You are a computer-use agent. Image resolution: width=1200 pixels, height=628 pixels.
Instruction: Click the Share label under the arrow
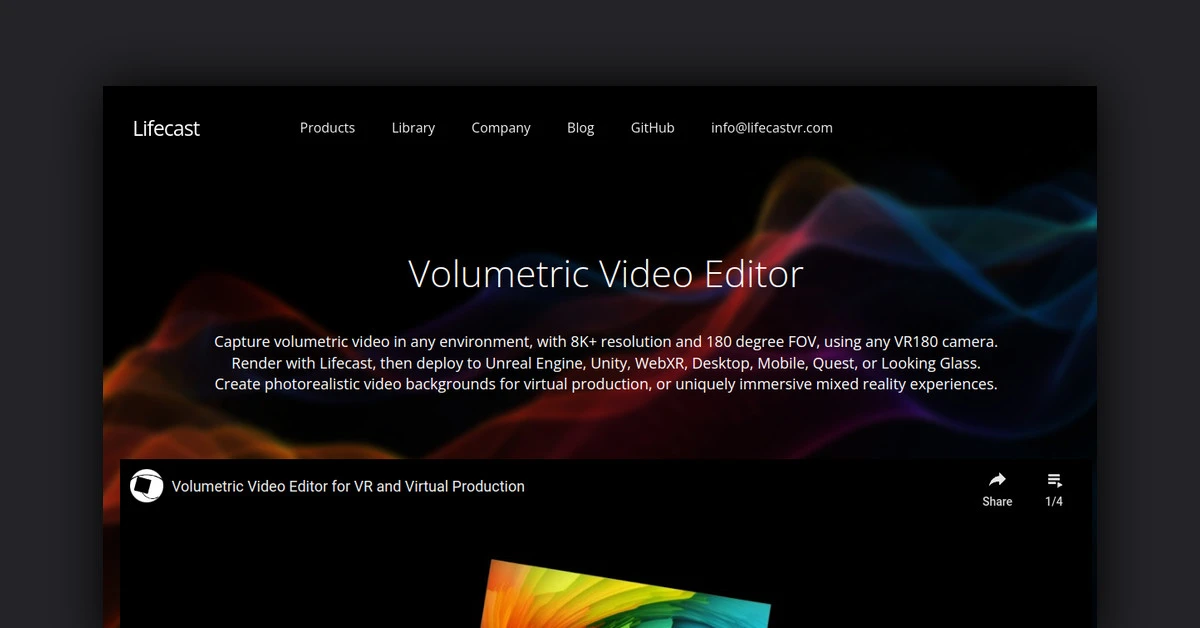coord(997,502)
